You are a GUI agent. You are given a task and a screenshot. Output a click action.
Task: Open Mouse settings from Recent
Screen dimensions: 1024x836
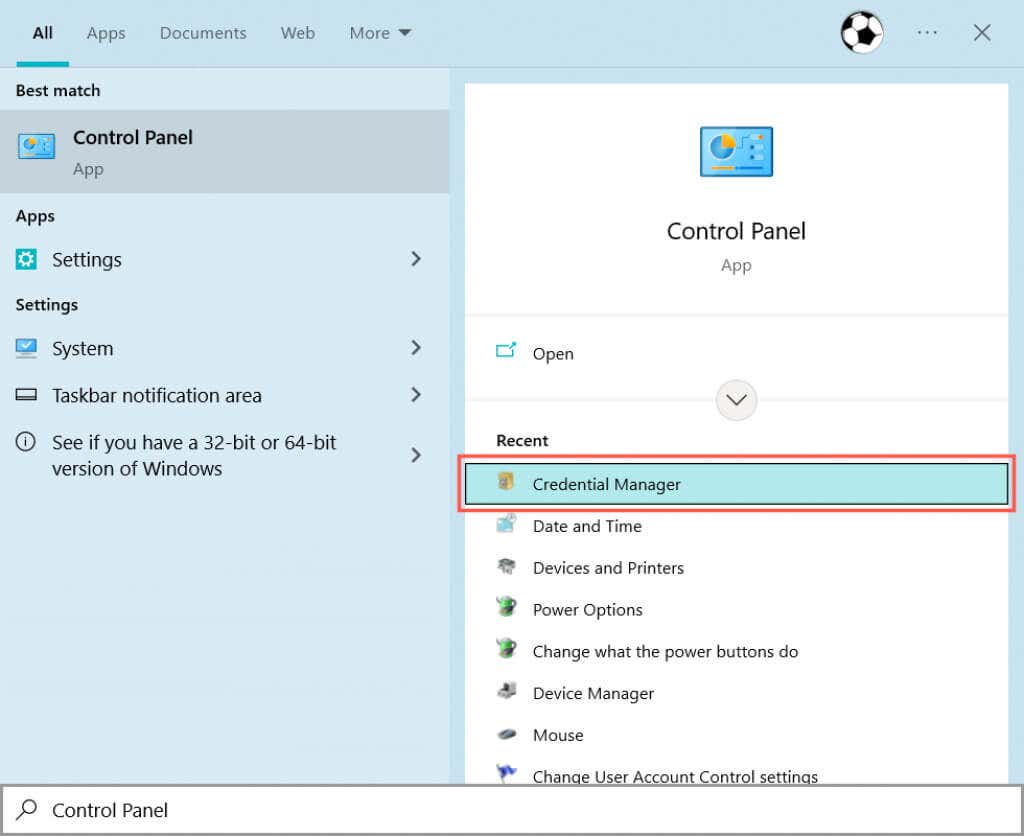[736, 735]
